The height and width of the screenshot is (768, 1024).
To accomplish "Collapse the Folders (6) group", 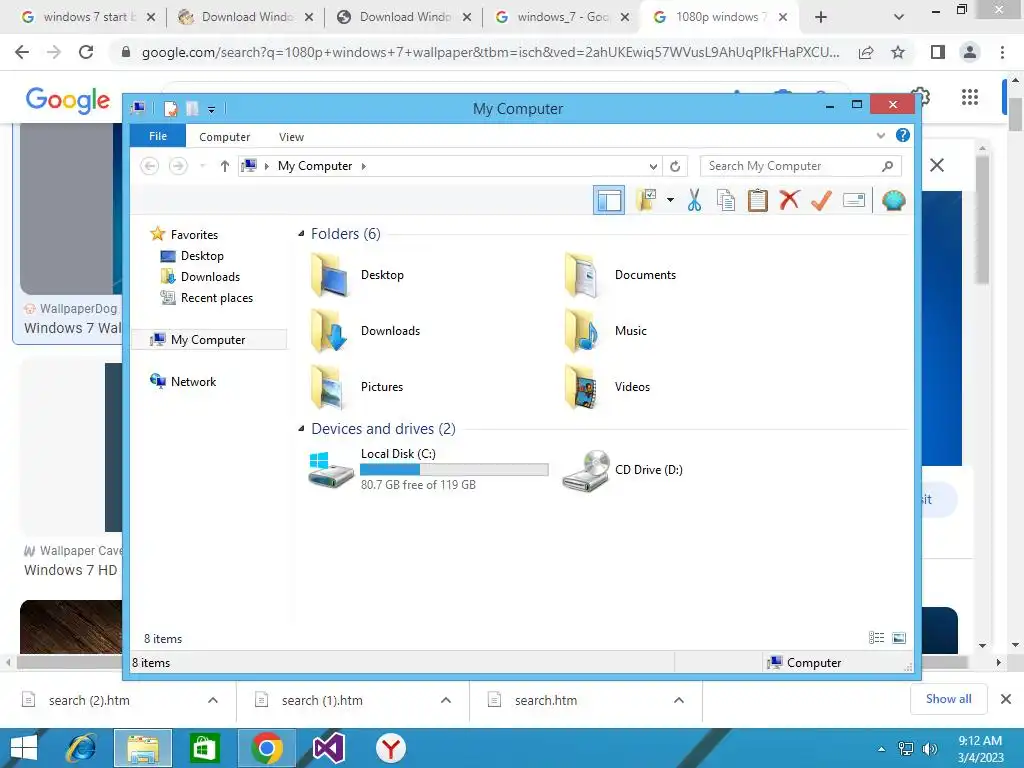I will pyautogui.click(x=301, y=234).
